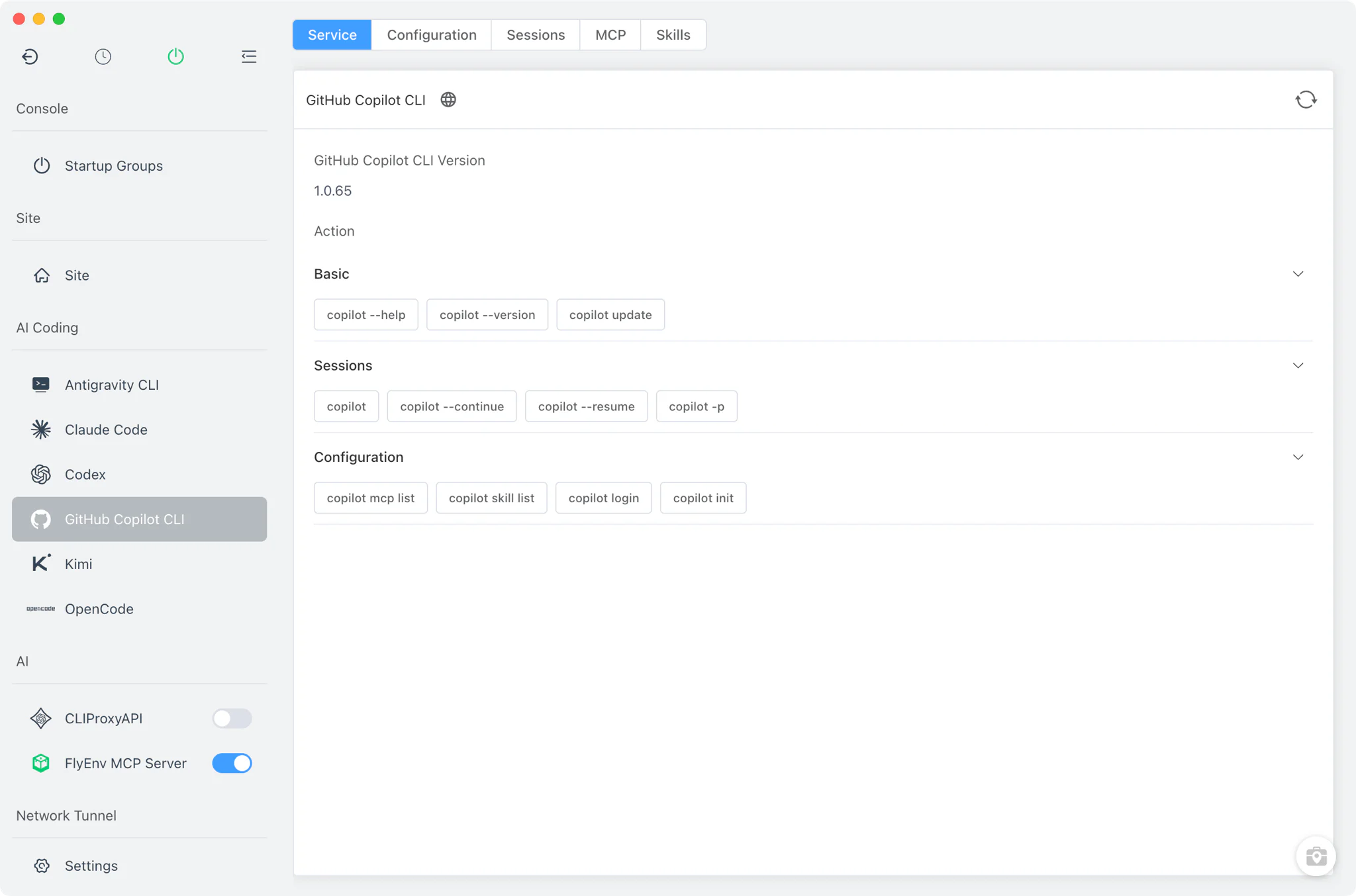Click the floating camera screenshot button
The height and width of the screenshot is (896, 1356).
pyautogui.click(x=1316, y=856)
